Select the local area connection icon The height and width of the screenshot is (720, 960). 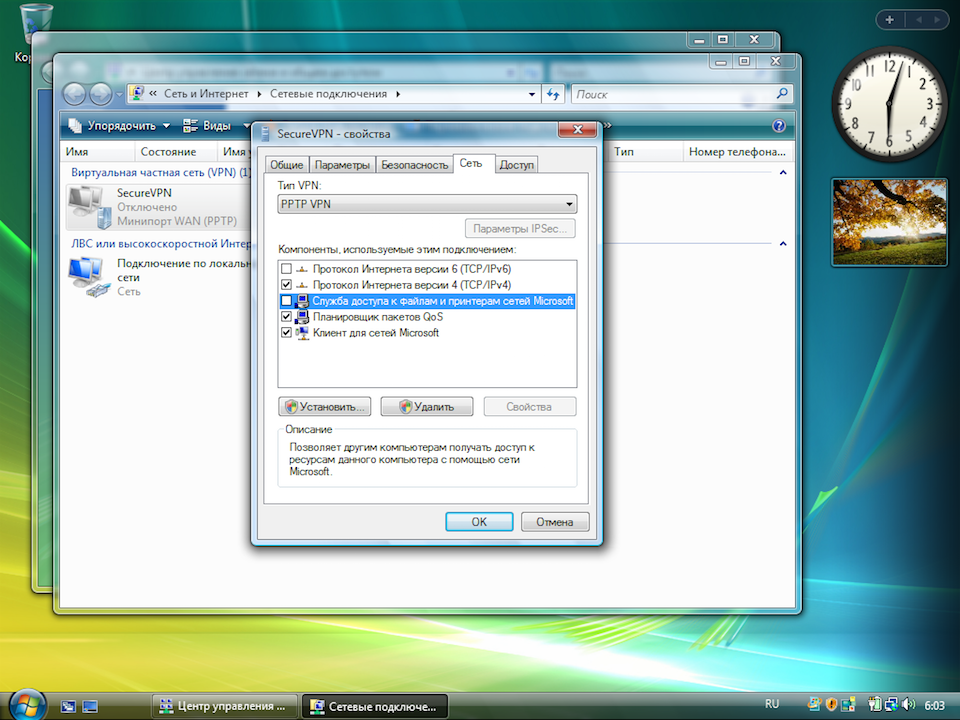pyautogui.click(x=89, y=277)
